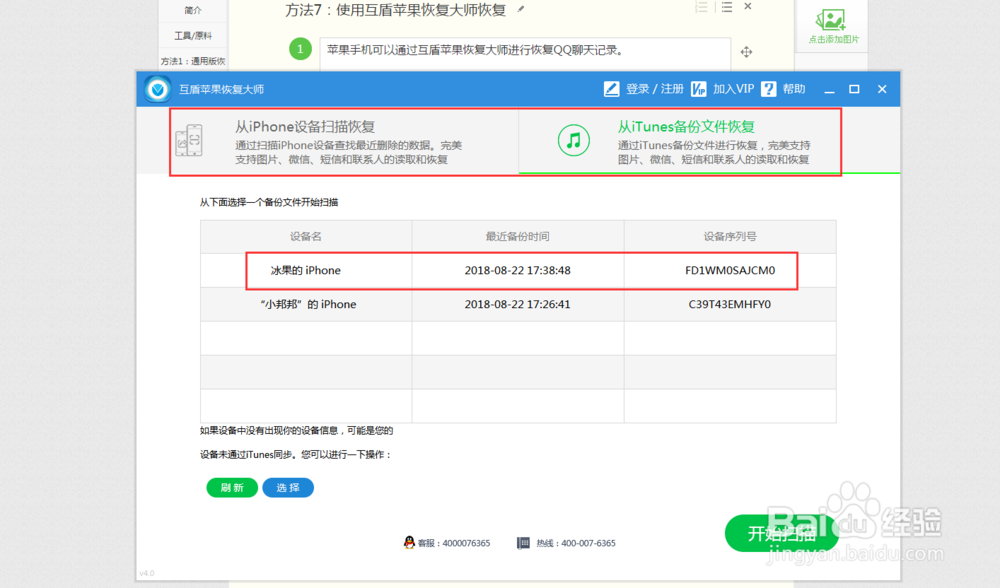The image size is (1000, 588).
Task: Click the 开始扫描 button to start scanning
Action: coord(782,533)
